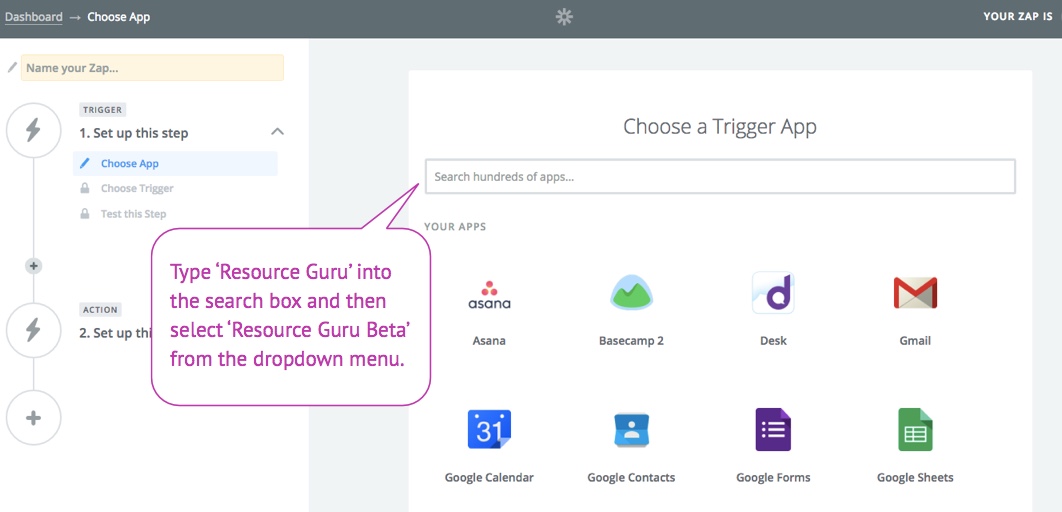Add a step between trigger and action

[x=33, y=265]
